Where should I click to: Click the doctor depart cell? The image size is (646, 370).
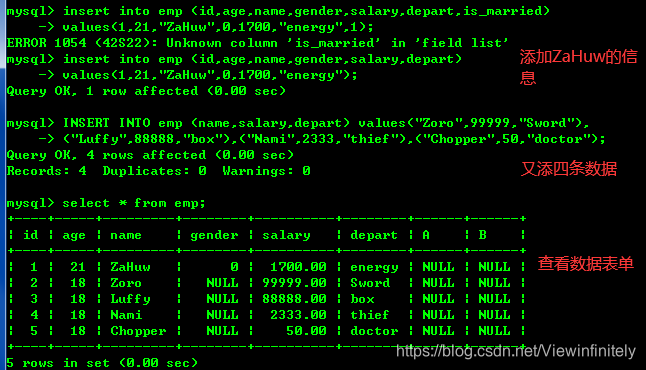374,331
